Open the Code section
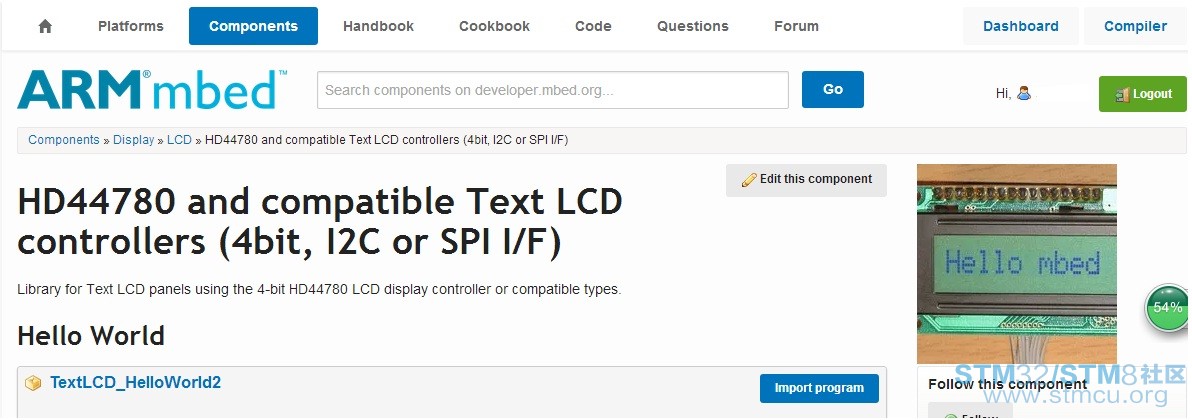 (x=593, y=26)
